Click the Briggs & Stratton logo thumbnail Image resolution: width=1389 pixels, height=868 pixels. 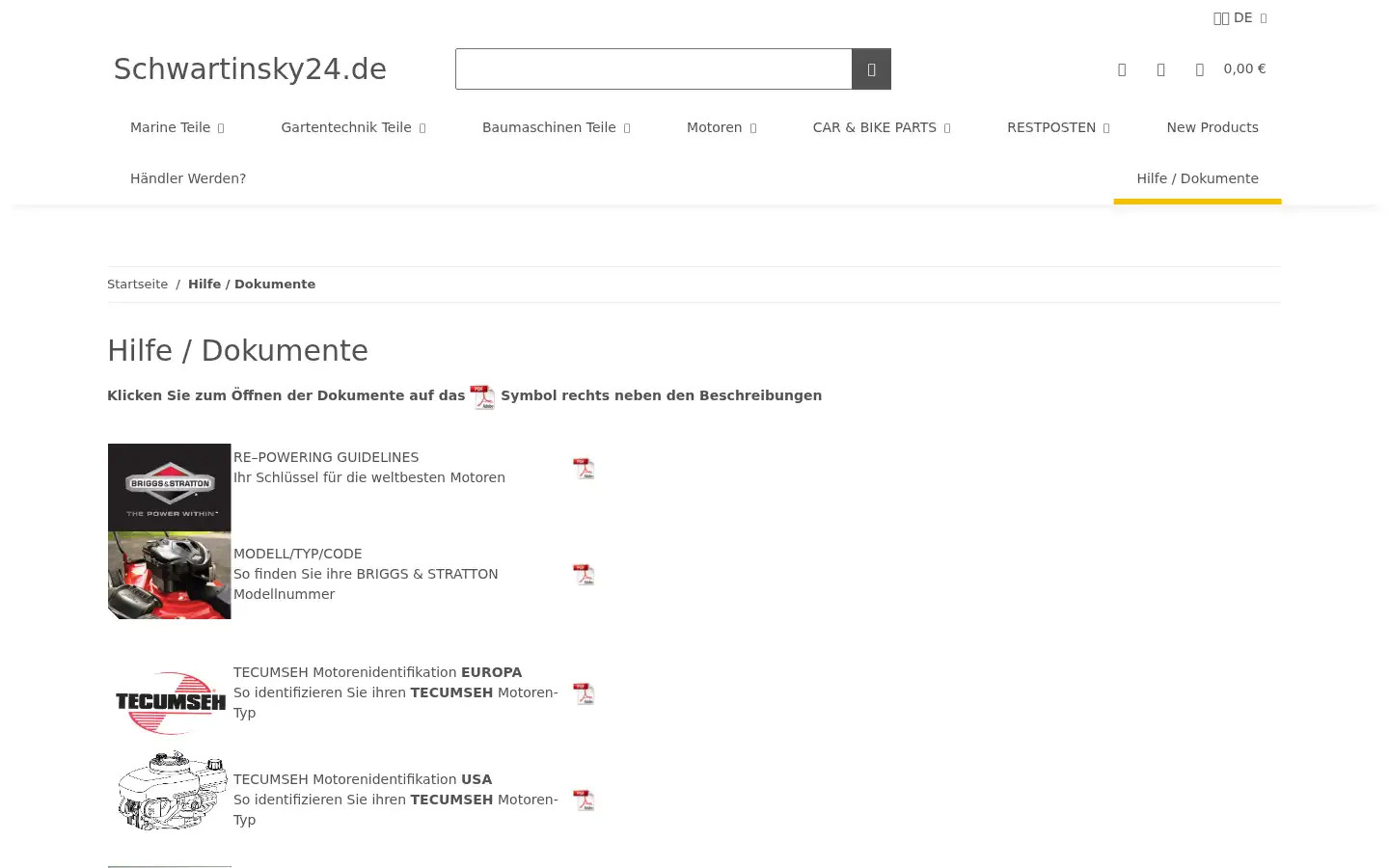pos(170,487)
